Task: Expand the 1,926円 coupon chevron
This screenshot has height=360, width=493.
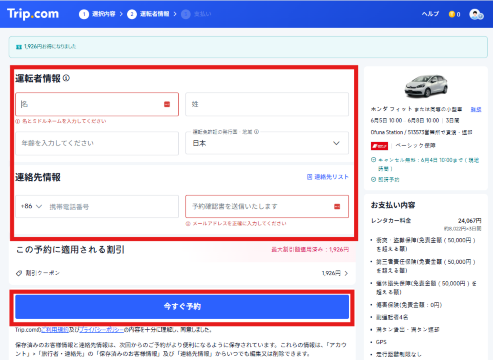Action: point(346,273)
